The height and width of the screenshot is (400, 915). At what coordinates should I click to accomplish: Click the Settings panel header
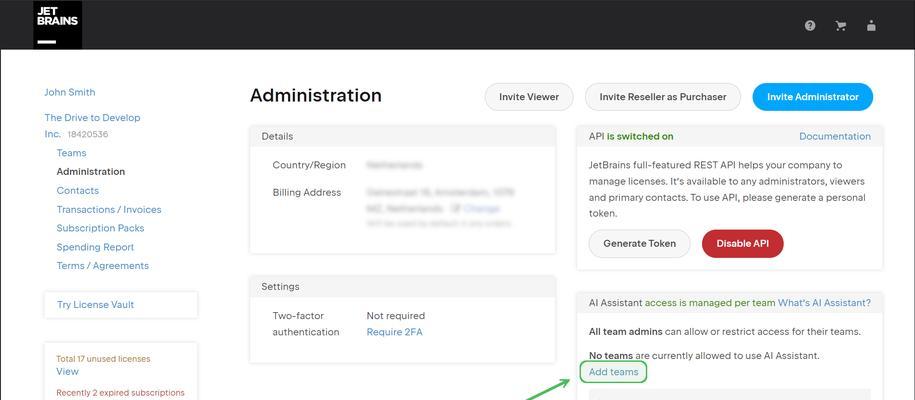(x=403, y=287)
